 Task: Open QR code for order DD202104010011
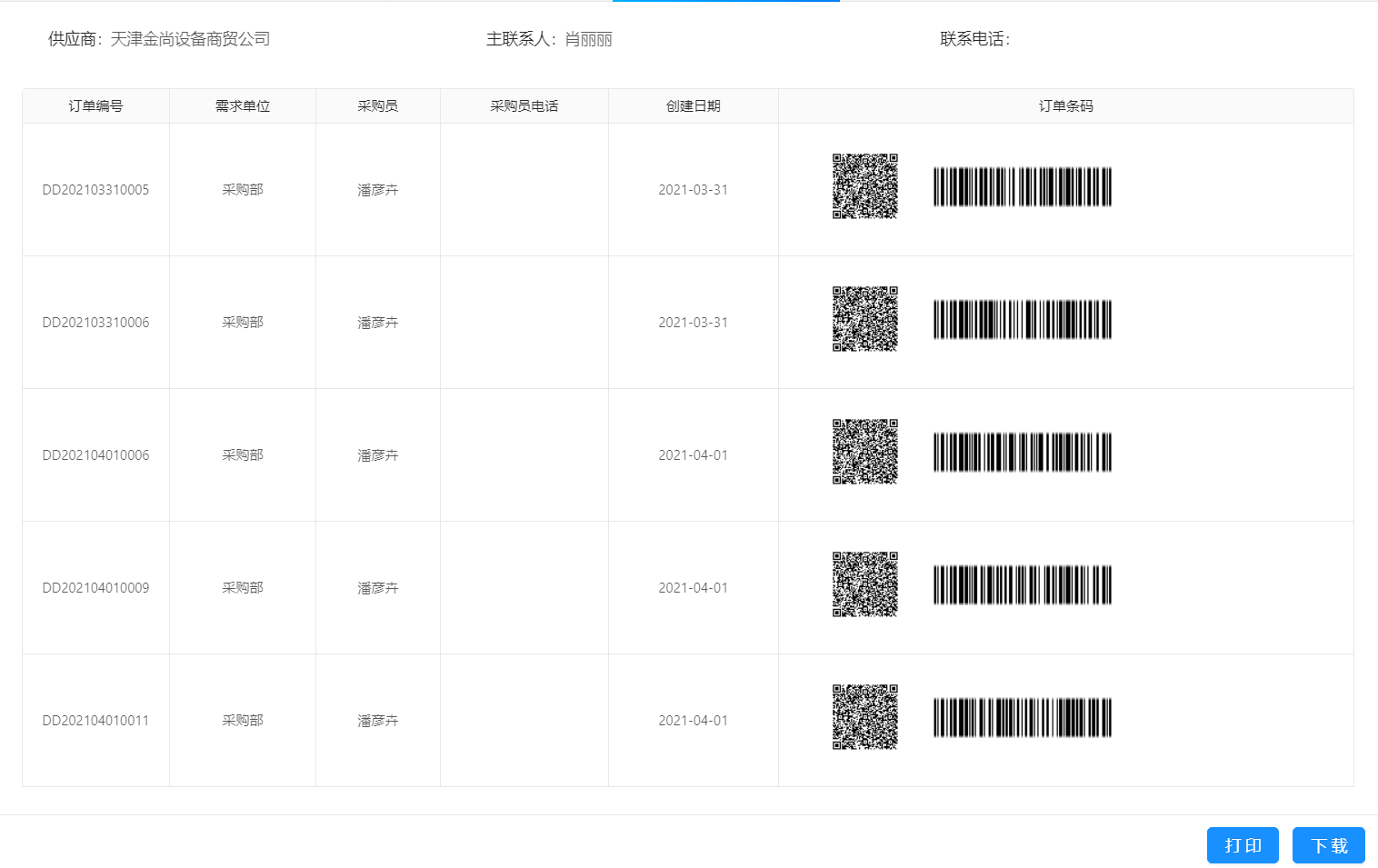point(865,717)
